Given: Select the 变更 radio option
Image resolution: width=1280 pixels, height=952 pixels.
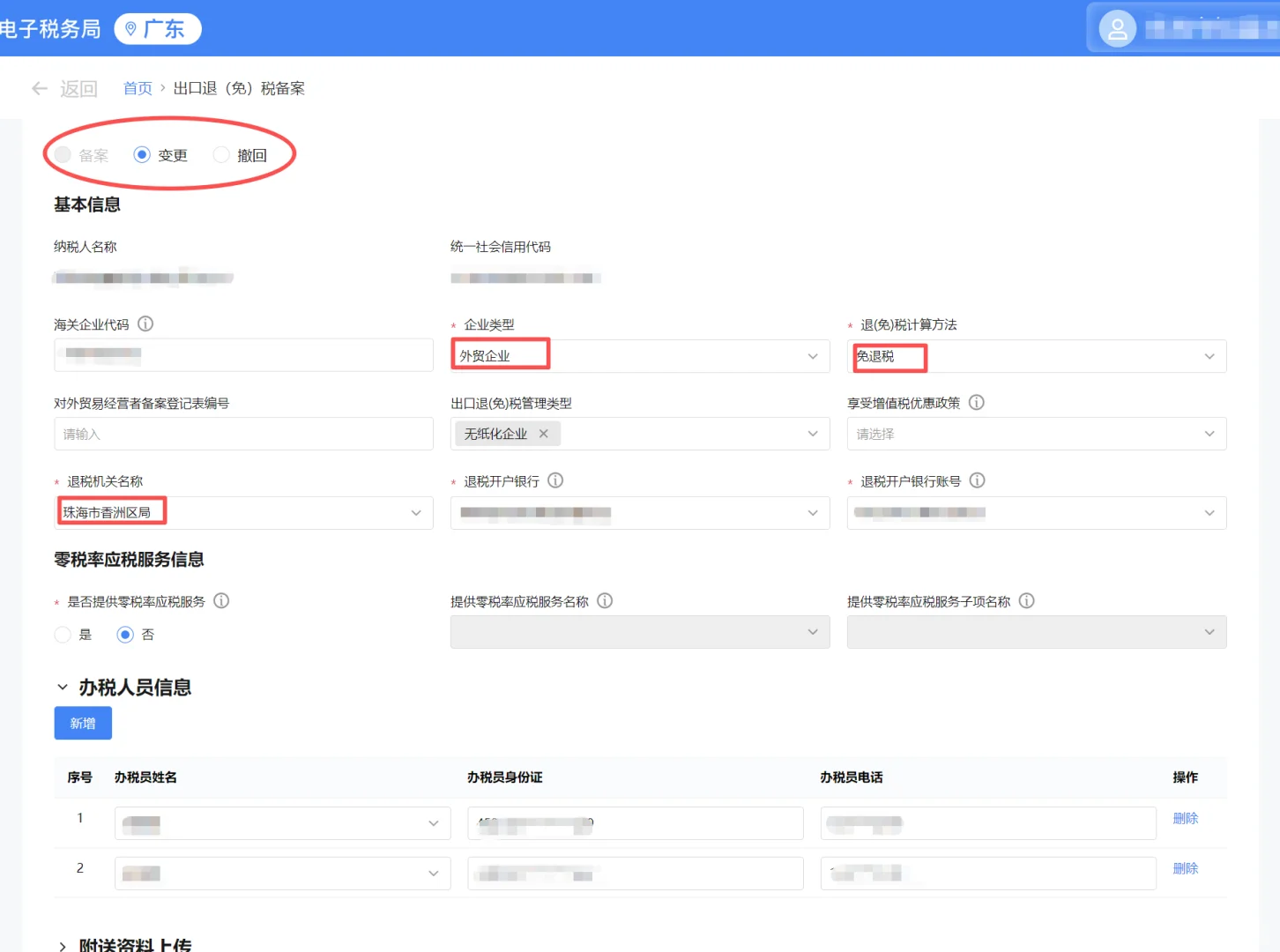Looking at the screenshot, I should coord(142,154).
